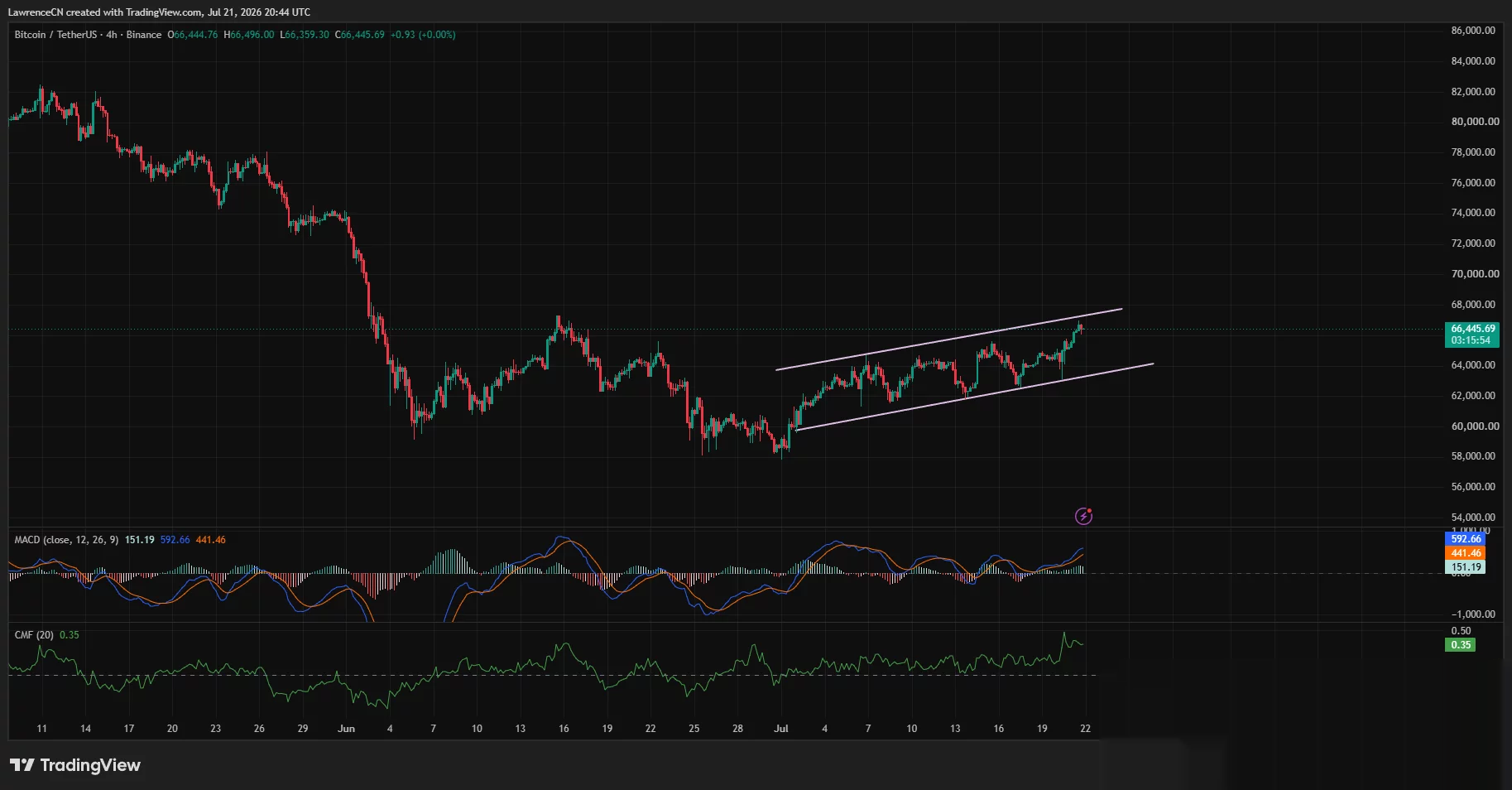Click the +0.93 (+0.00%) change value

(x=423, y=35)
